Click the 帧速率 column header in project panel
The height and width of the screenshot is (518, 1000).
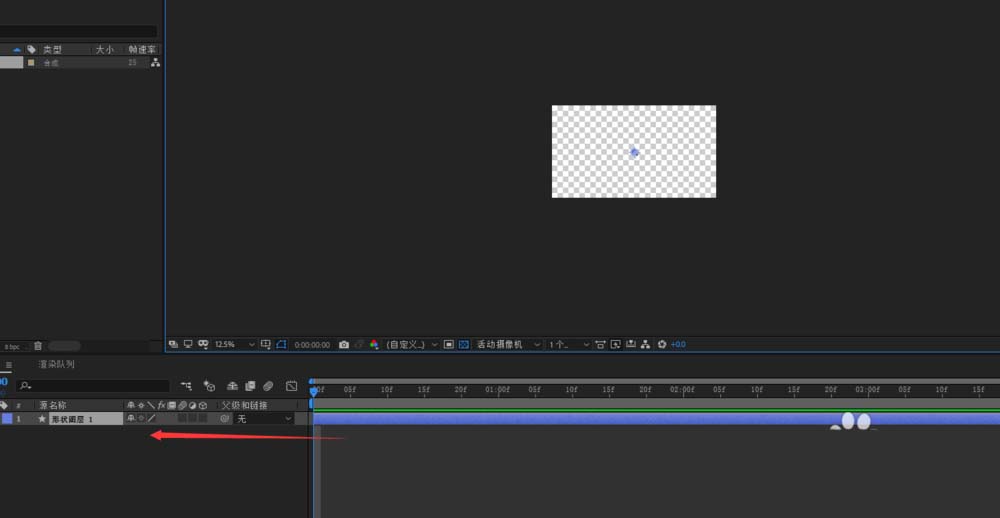click(142, 49)
